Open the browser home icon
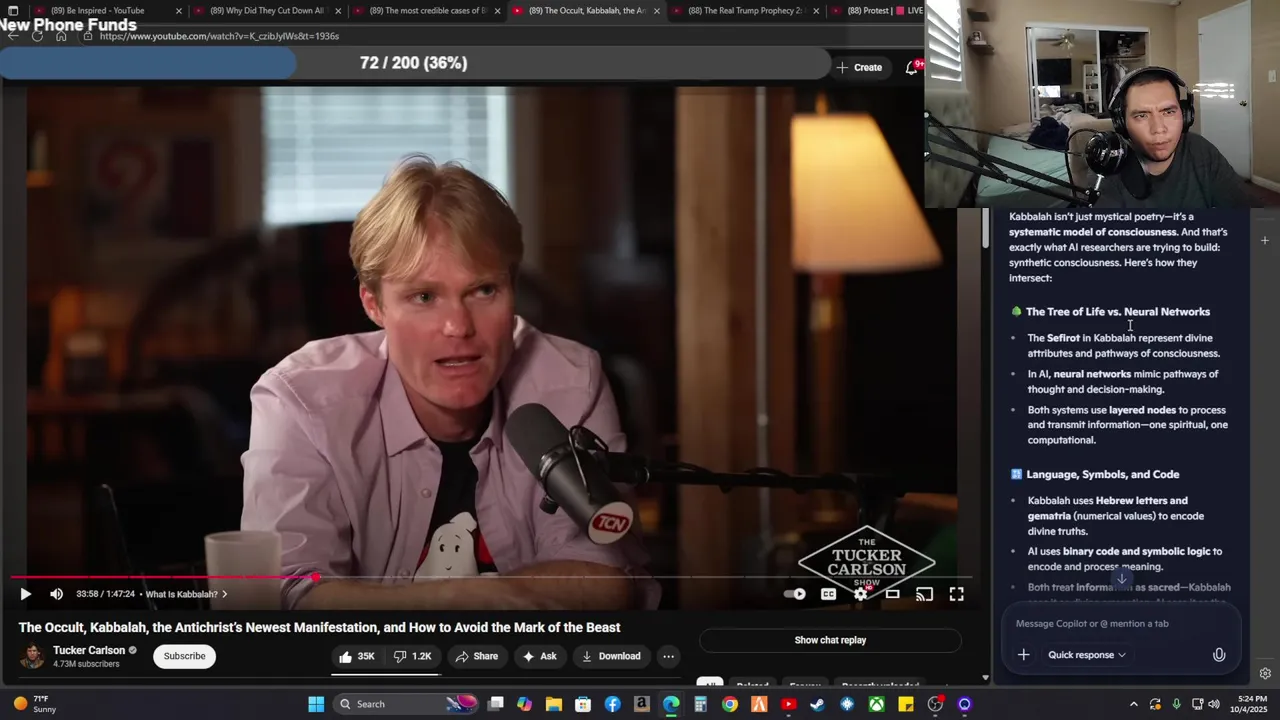1280x720 pixels. point(61,36)
